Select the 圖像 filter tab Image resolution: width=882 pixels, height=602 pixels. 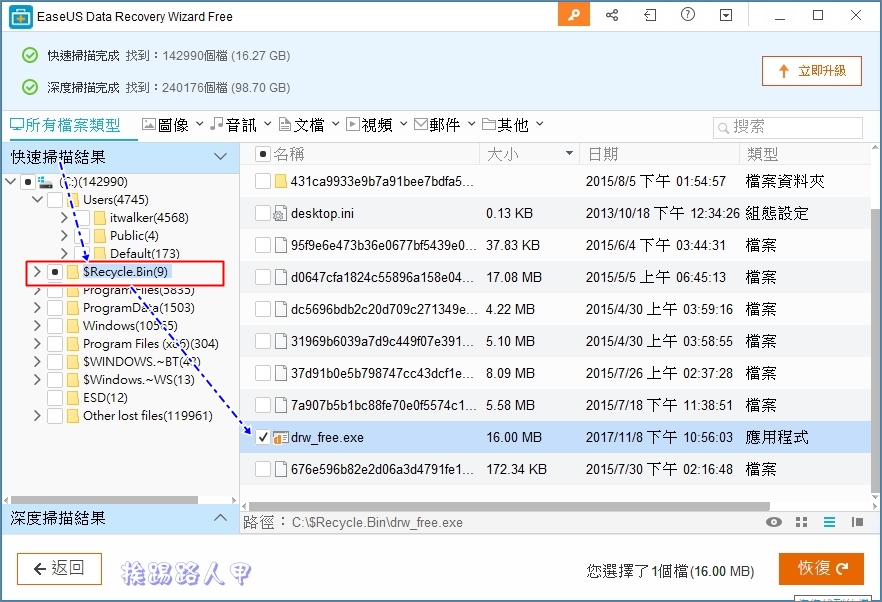[x=165, y=124]
